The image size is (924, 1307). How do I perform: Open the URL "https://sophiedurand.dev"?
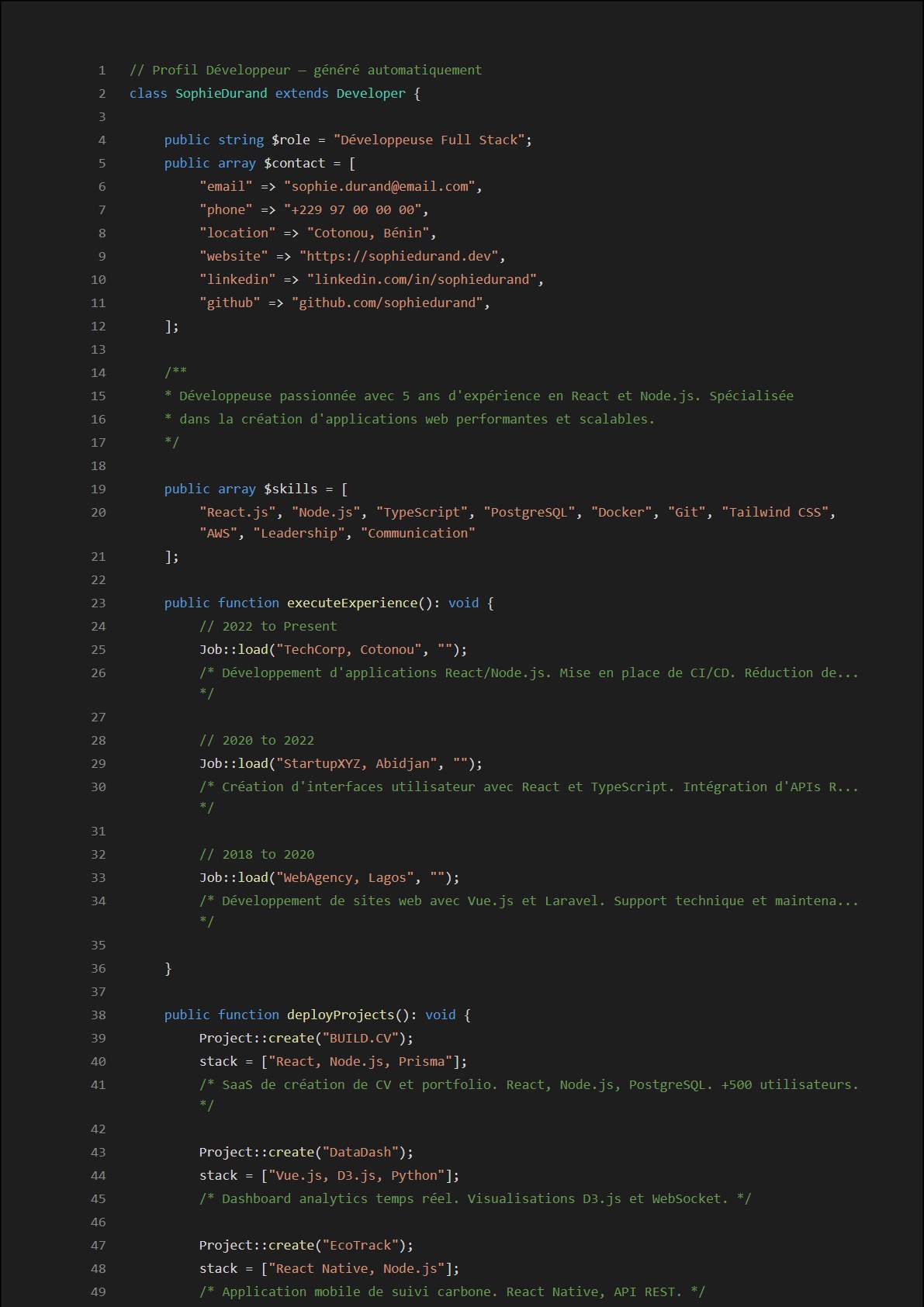[399, 256]
